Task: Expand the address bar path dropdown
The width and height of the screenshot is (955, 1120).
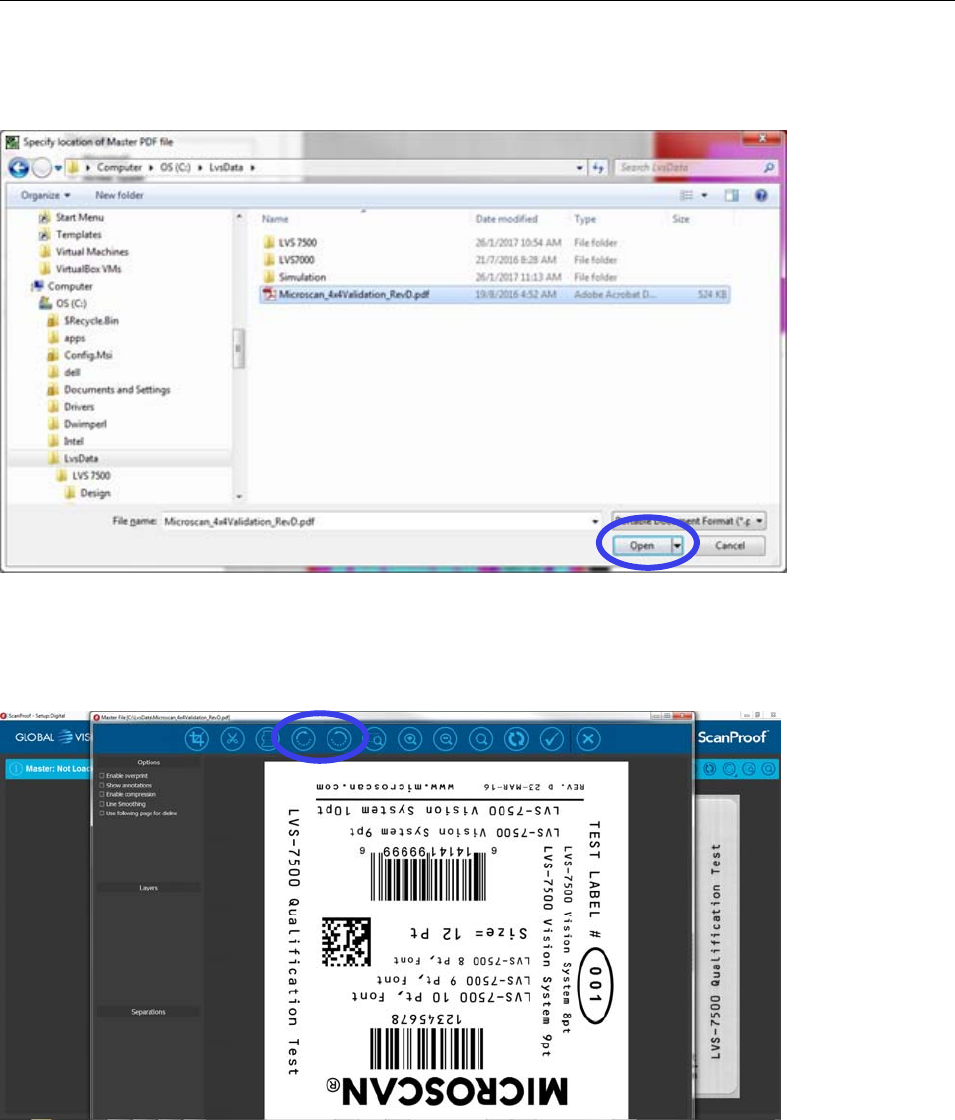Action: coord(579,168)
